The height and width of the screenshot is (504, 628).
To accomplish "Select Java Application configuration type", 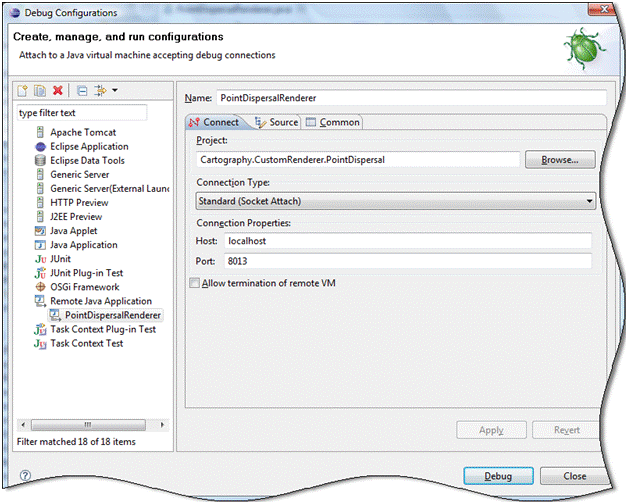I will [x=84, y=245].
